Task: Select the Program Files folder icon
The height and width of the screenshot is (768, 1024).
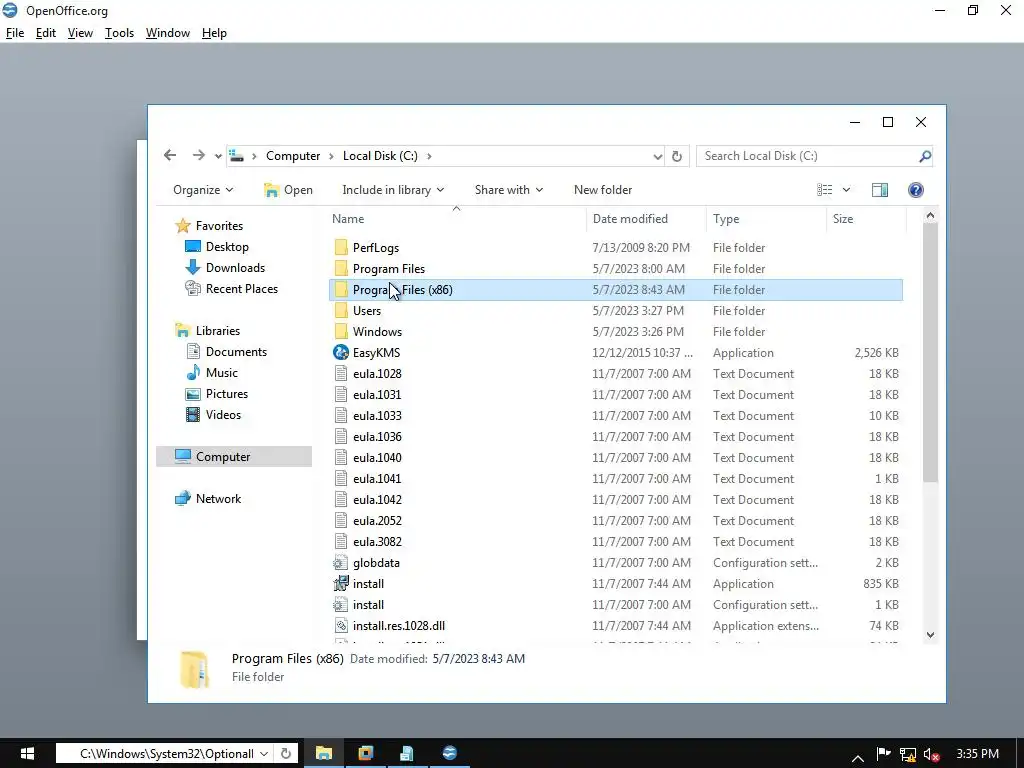Action: tap(341, 268)
